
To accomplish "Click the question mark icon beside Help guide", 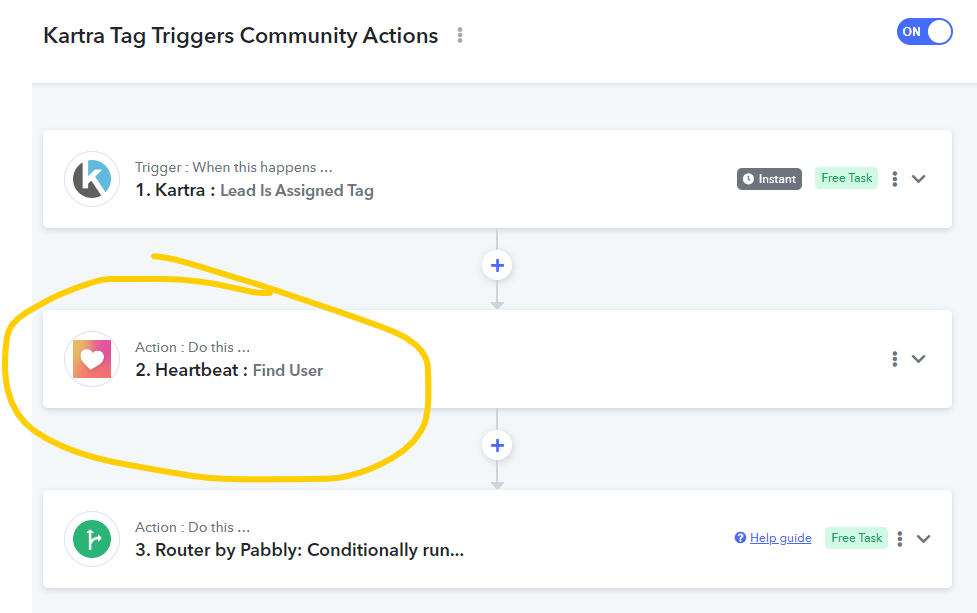I will click(x=740, y=538).
